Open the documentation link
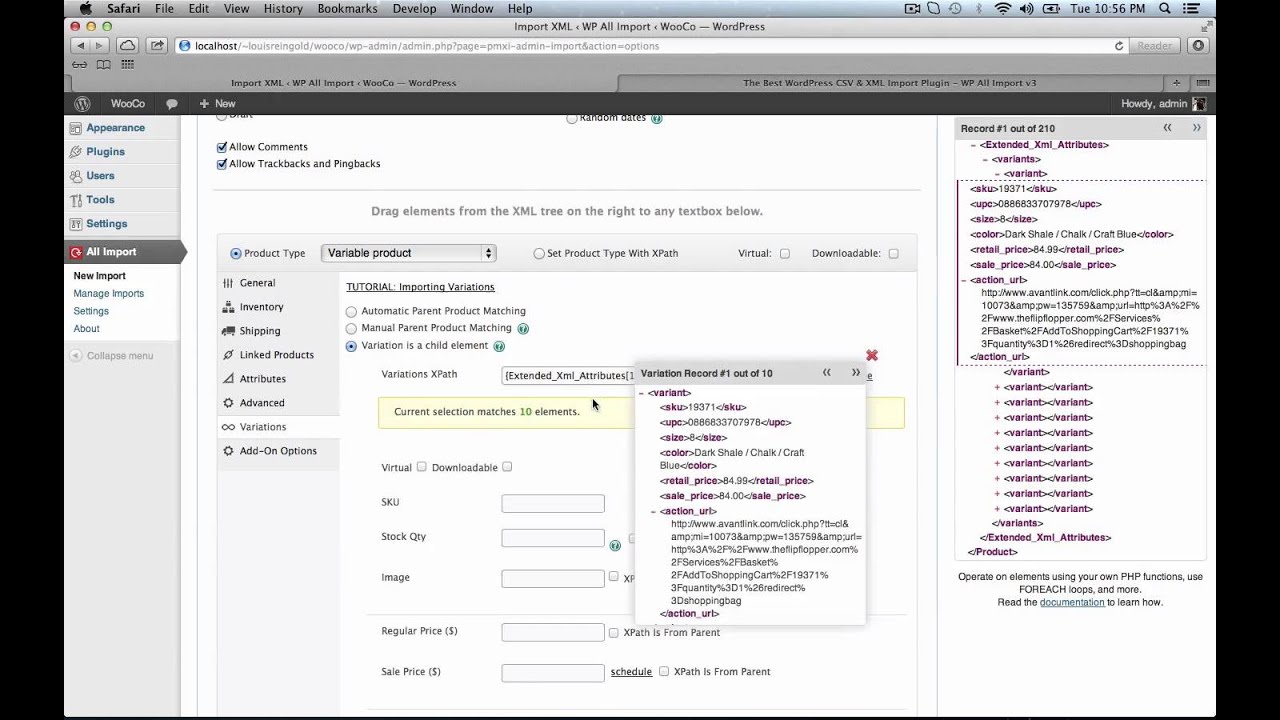 pyautogui.click(x=1072, y=602)
